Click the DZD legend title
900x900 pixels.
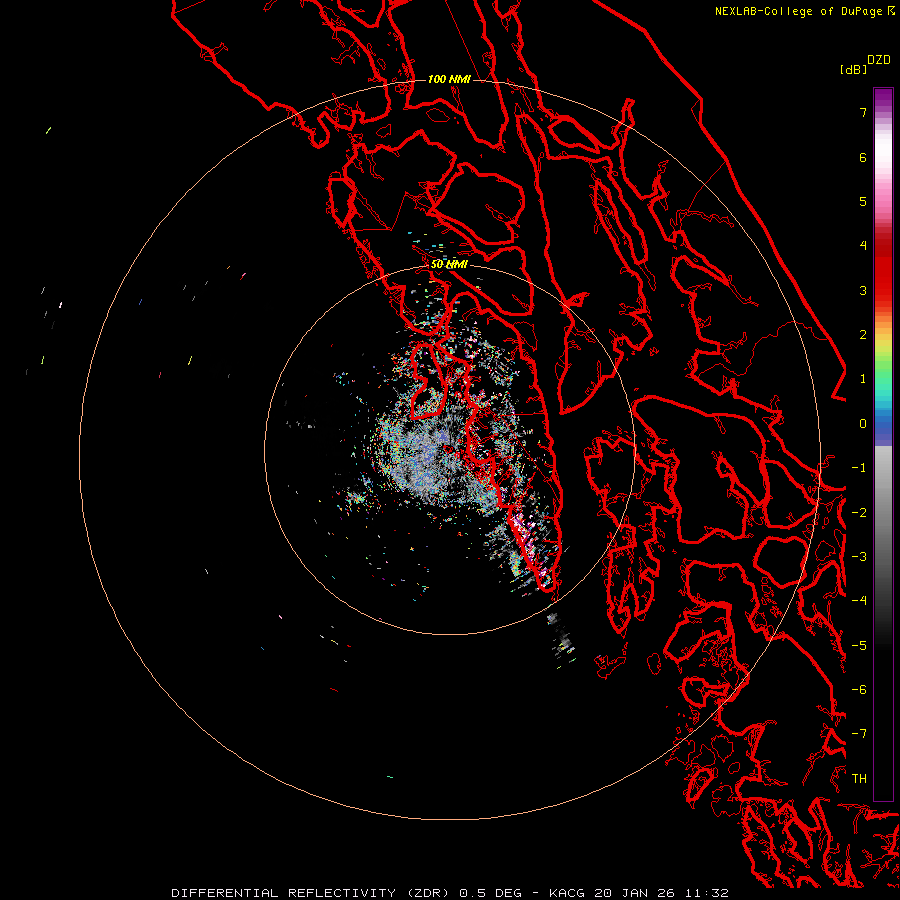879,60
